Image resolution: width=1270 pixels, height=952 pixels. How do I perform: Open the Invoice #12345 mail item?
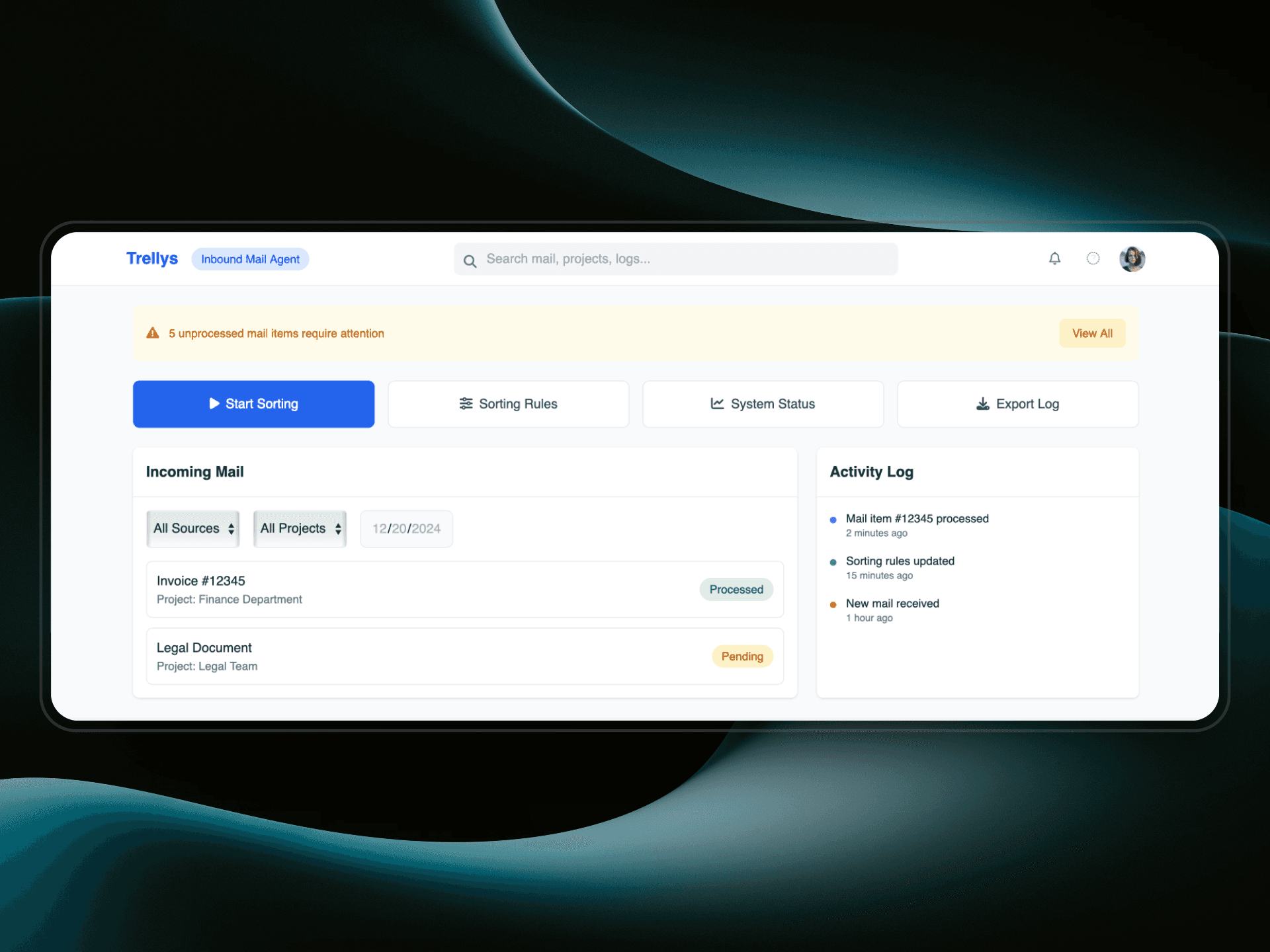click(423, 589)
